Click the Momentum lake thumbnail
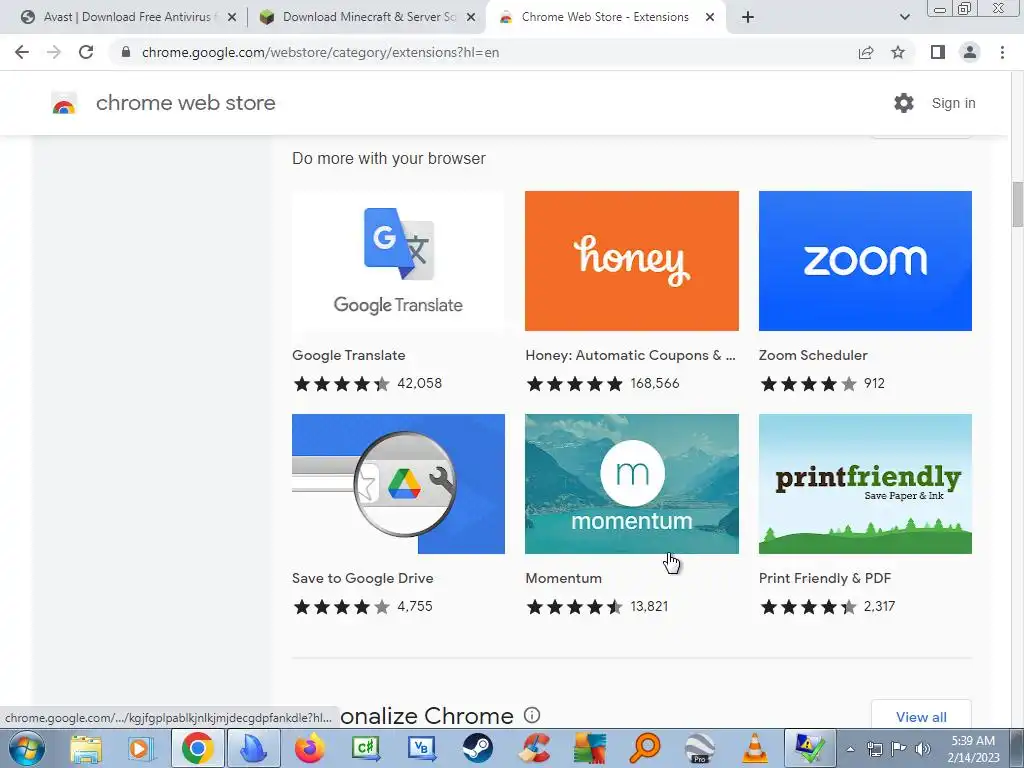The width and height of the screenshot is (1024, 768). 632,484
